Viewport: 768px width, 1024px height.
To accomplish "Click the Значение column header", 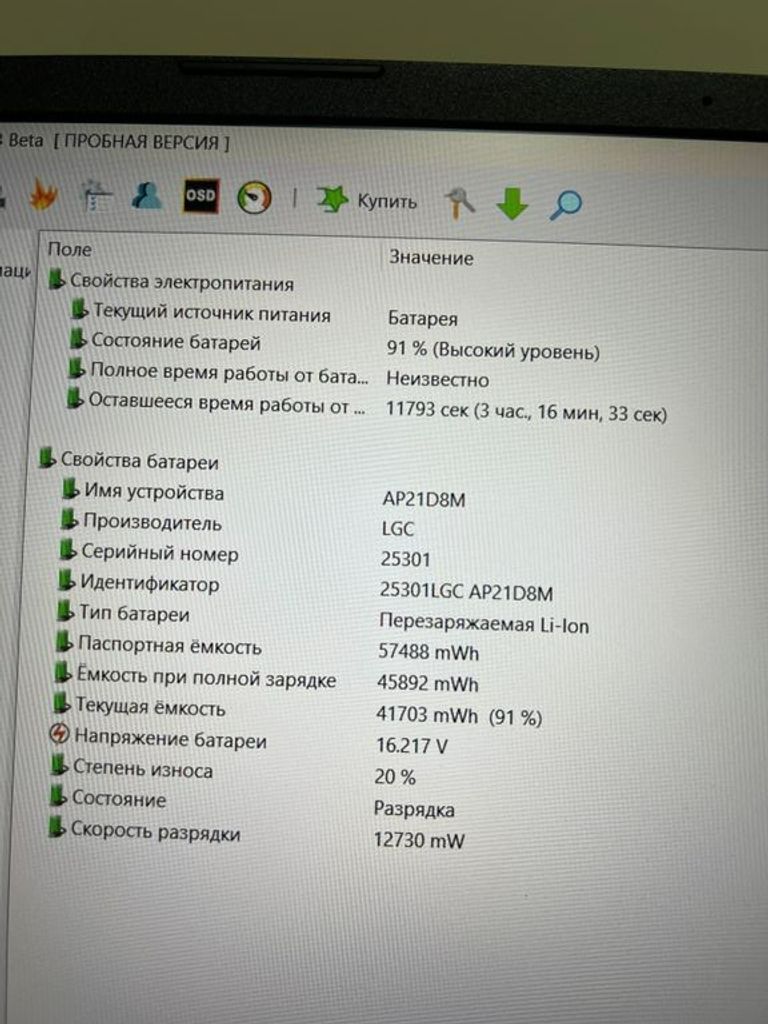I will click(431, 257).
